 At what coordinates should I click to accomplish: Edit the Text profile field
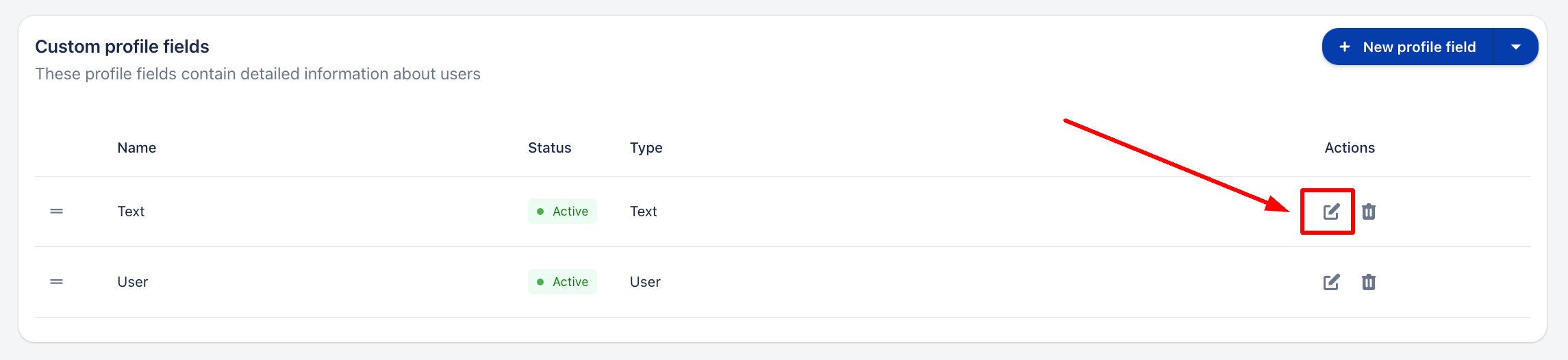click(1330, 211)
